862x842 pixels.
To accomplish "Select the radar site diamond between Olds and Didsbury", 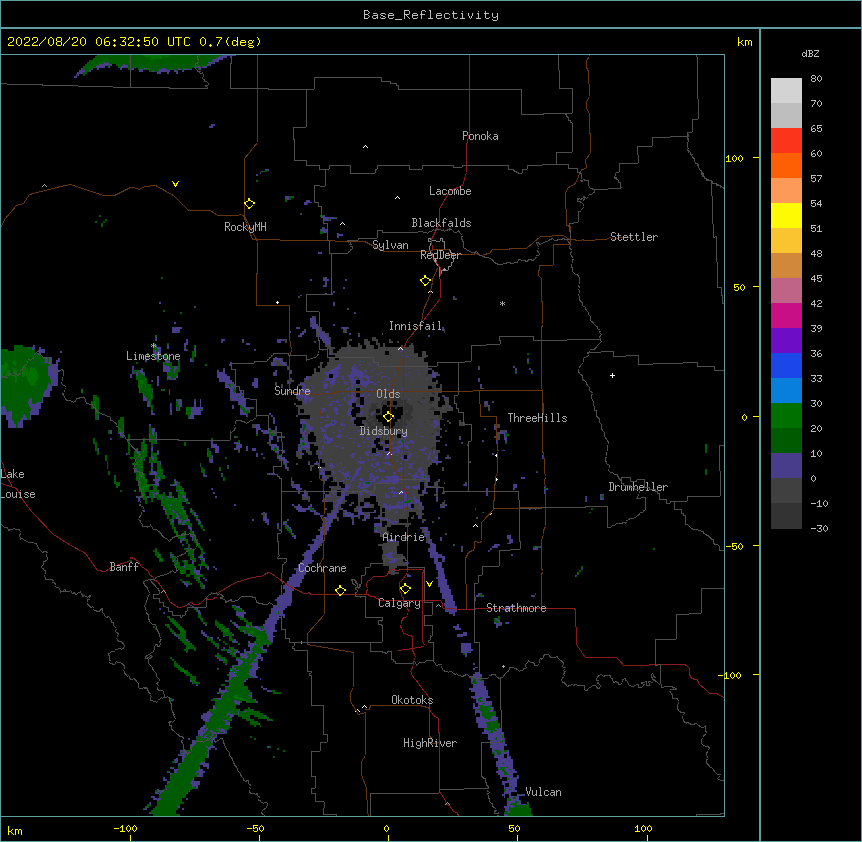I will click(x=388, y=417).
